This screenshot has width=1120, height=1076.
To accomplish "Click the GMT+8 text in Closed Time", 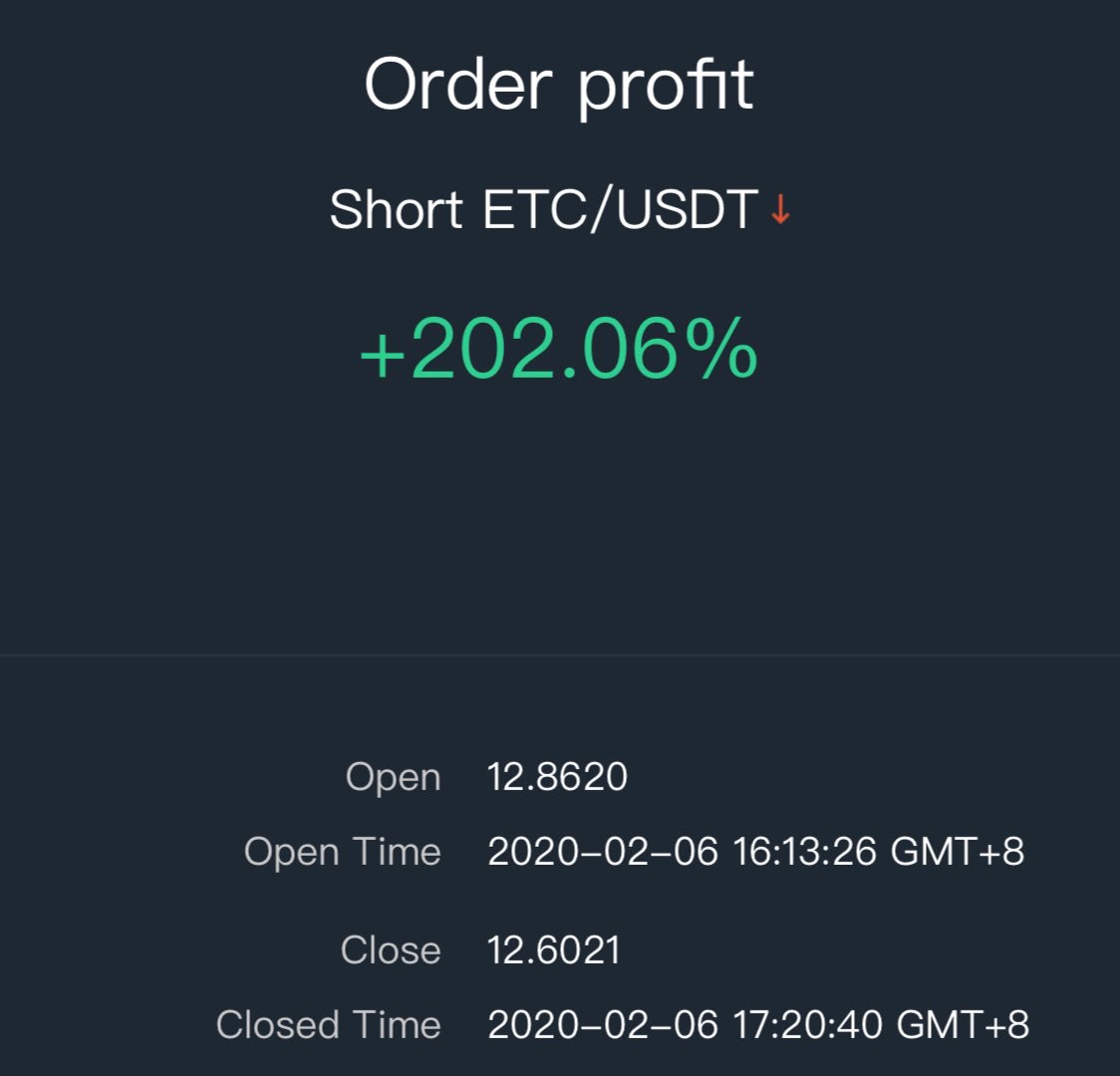I will [x=963, y=1025].
